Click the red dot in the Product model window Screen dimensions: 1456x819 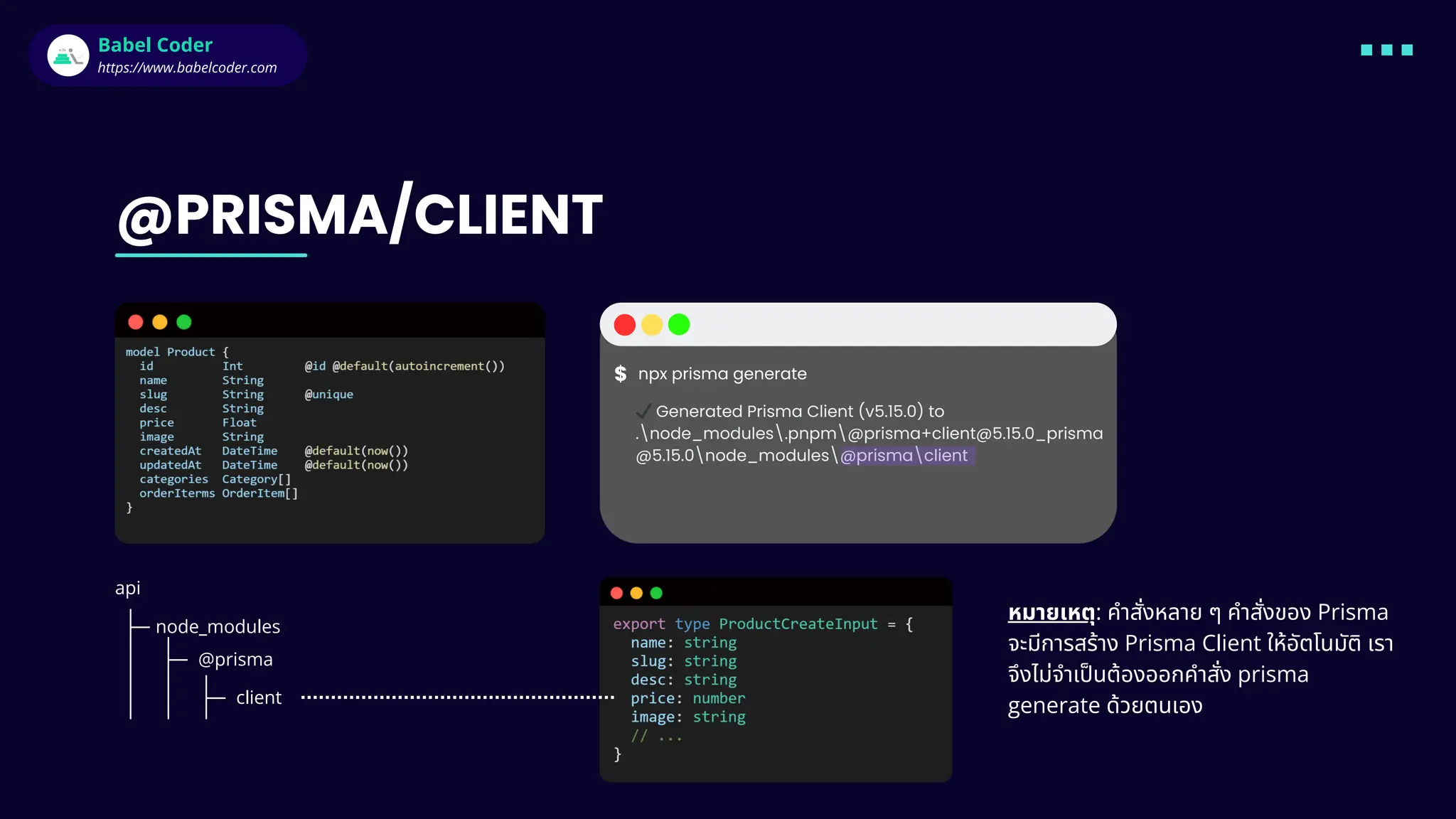[x=136, y=322]
